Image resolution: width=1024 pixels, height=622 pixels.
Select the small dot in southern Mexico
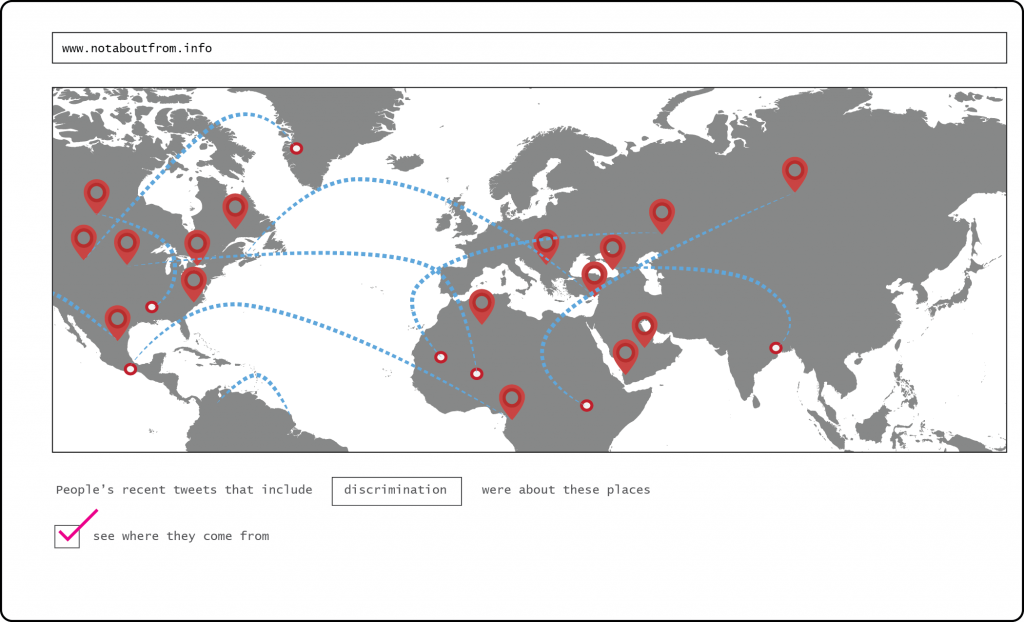pyautogui.click(x=131, y=369)
